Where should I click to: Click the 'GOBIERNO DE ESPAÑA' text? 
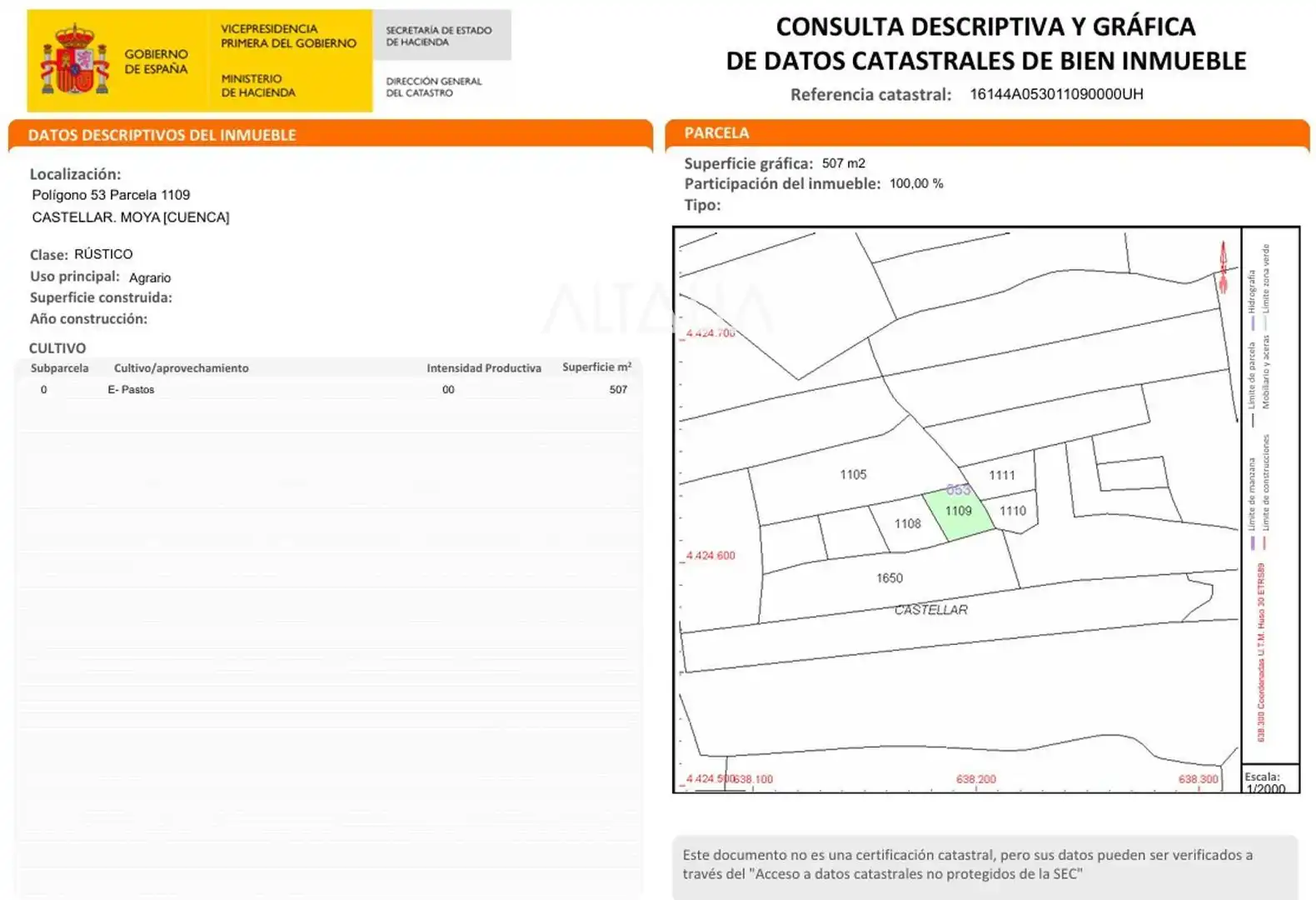point(156,61)
